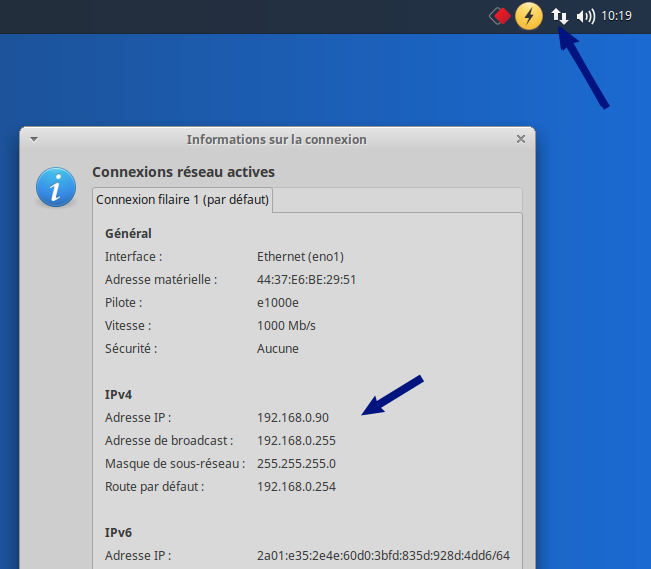The width and height of the screenshot is (651, 569).
Task: Click the Connexions réseau actives heading
Action: [x=183, y=172]
